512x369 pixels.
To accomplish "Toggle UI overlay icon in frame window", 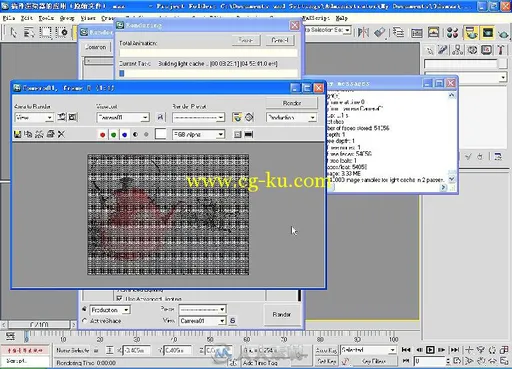I will 237,135.
